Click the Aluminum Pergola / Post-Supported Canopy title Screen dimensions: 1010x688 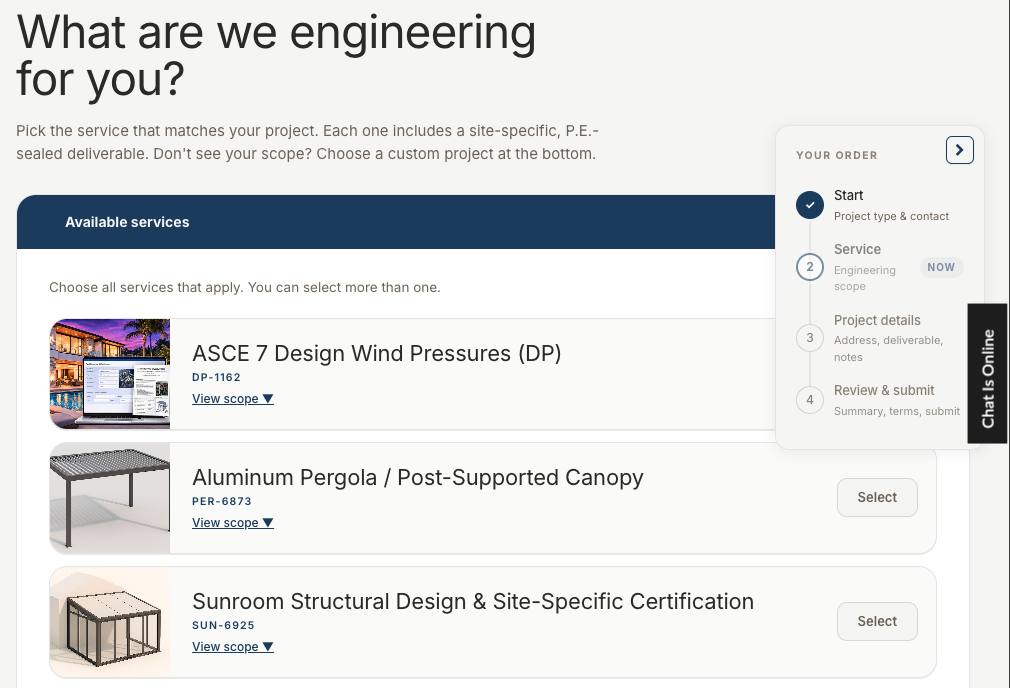(x=417, y=477)
